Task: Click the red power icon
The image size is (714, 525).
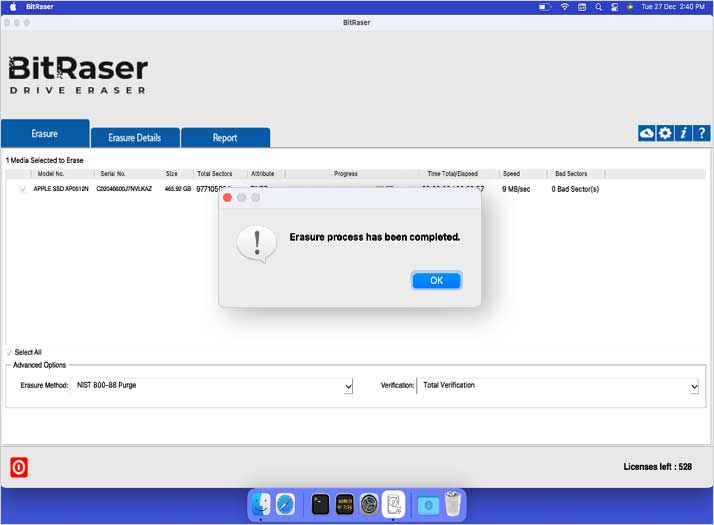Action: pyautogui.click(x=19, y=467)
